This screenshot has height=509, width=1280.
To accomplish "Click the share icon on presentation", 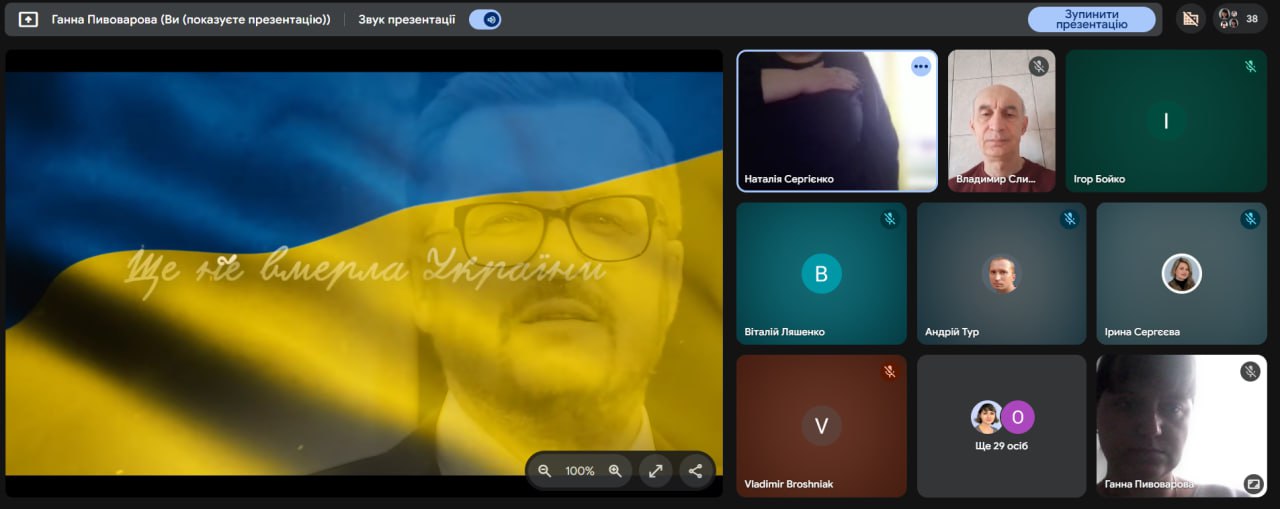I will 695,471.
